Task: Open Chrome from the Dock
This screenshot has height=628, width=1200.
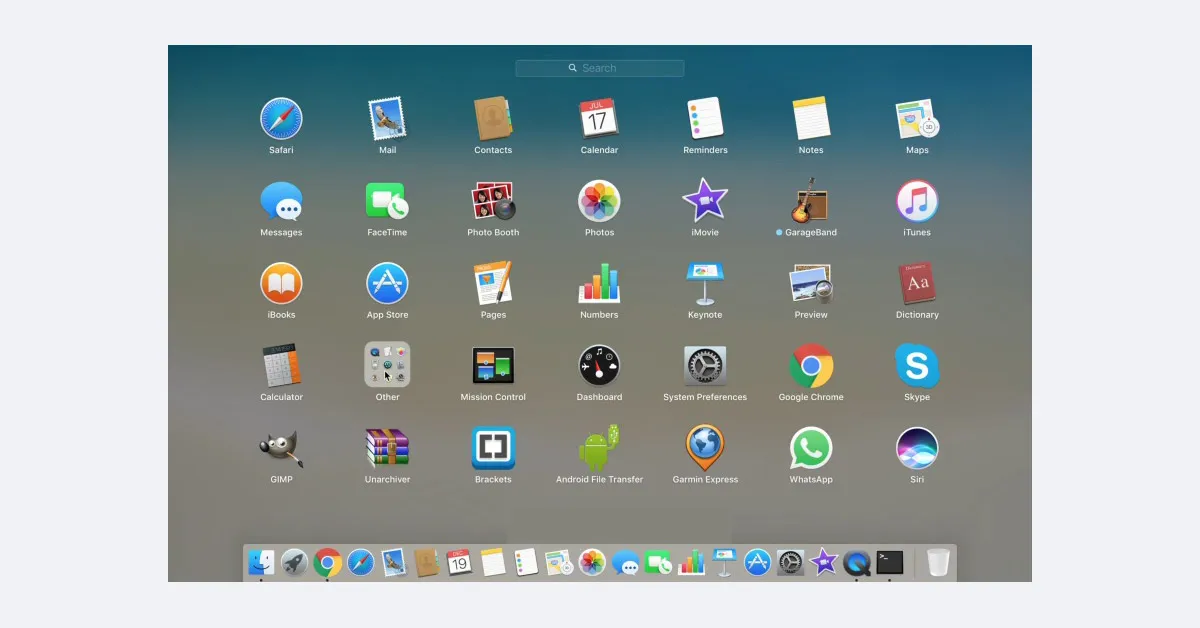Action: (327, 562)
